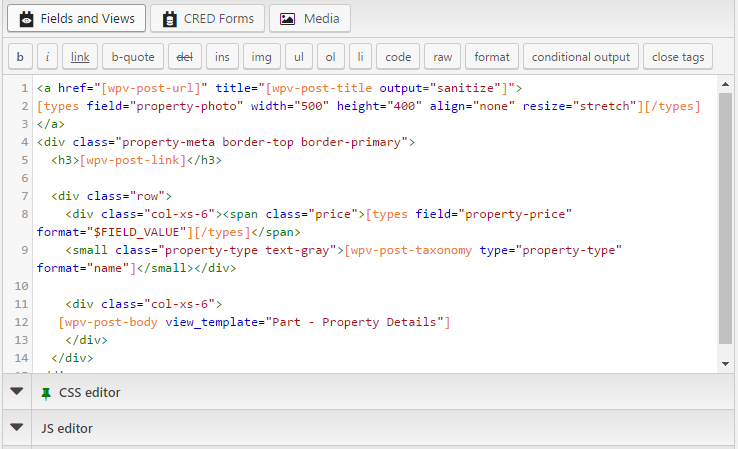
Task: Click "property-meta border-top border-primary" class text
Action: coord(261,142)
